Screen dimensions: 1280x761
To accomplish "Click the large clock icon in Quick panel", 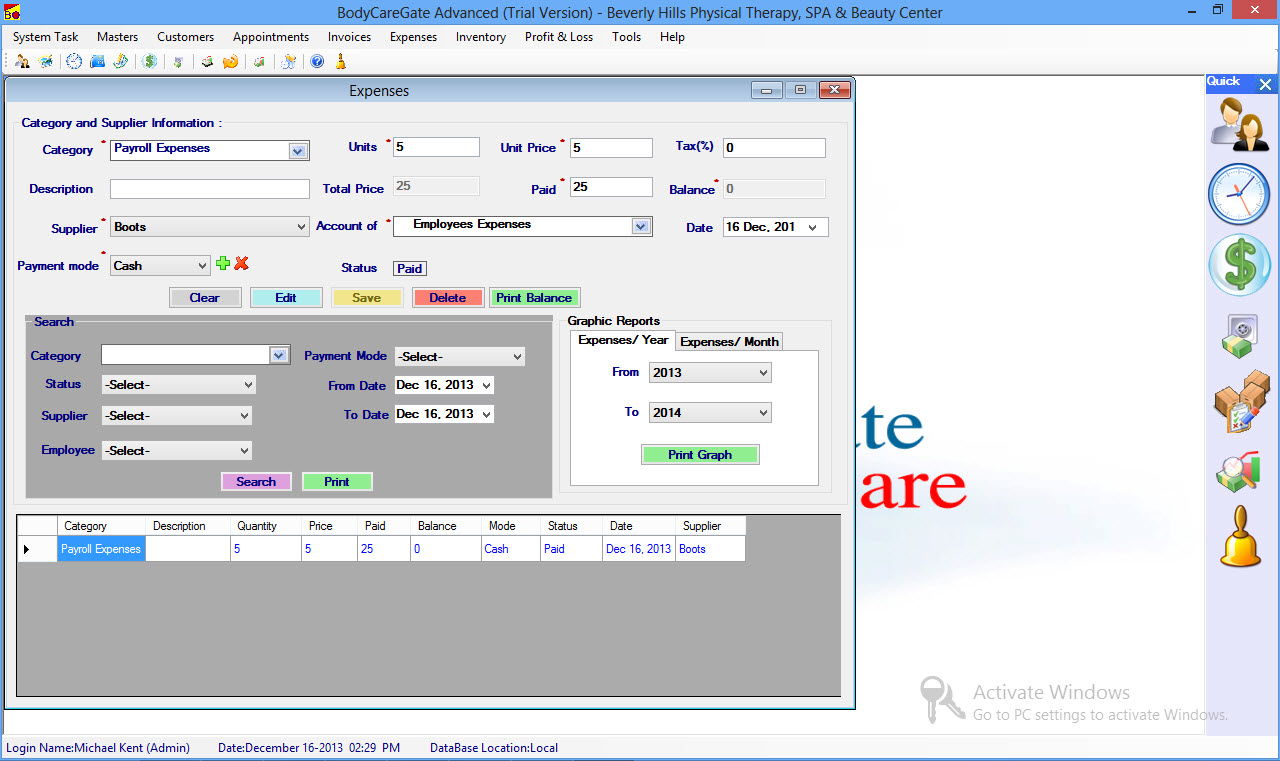I will tap(1240, 194).
